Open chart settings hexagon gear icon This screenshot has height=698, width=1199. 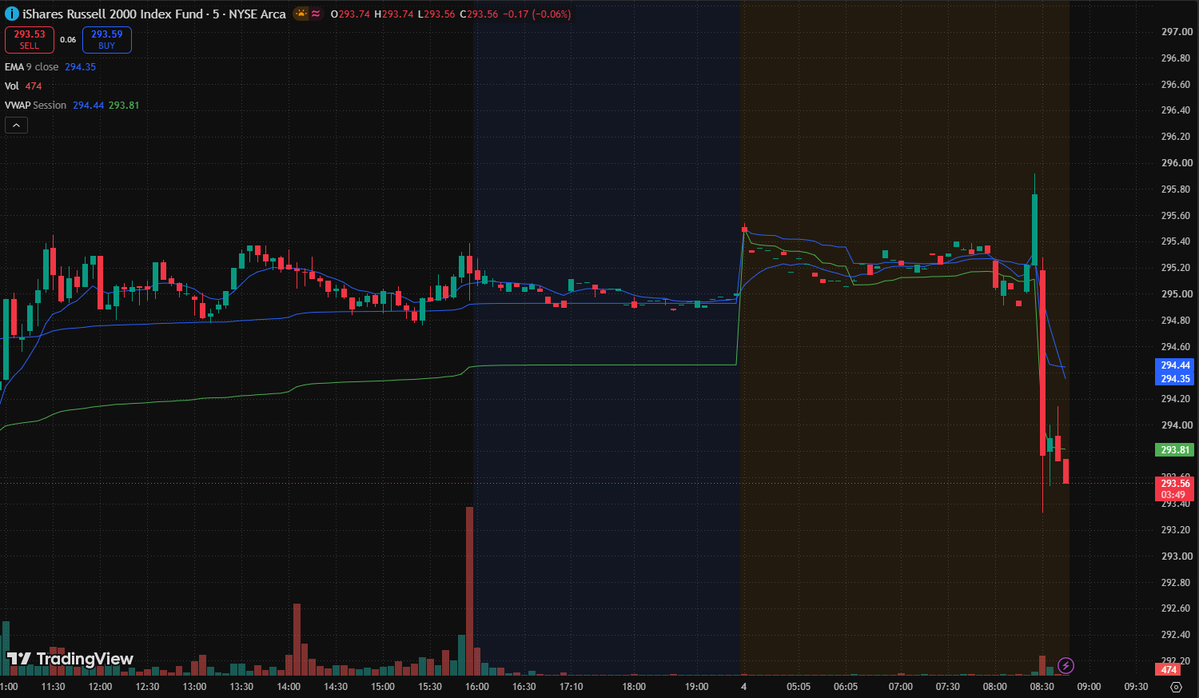click(x=1177, y=687)
